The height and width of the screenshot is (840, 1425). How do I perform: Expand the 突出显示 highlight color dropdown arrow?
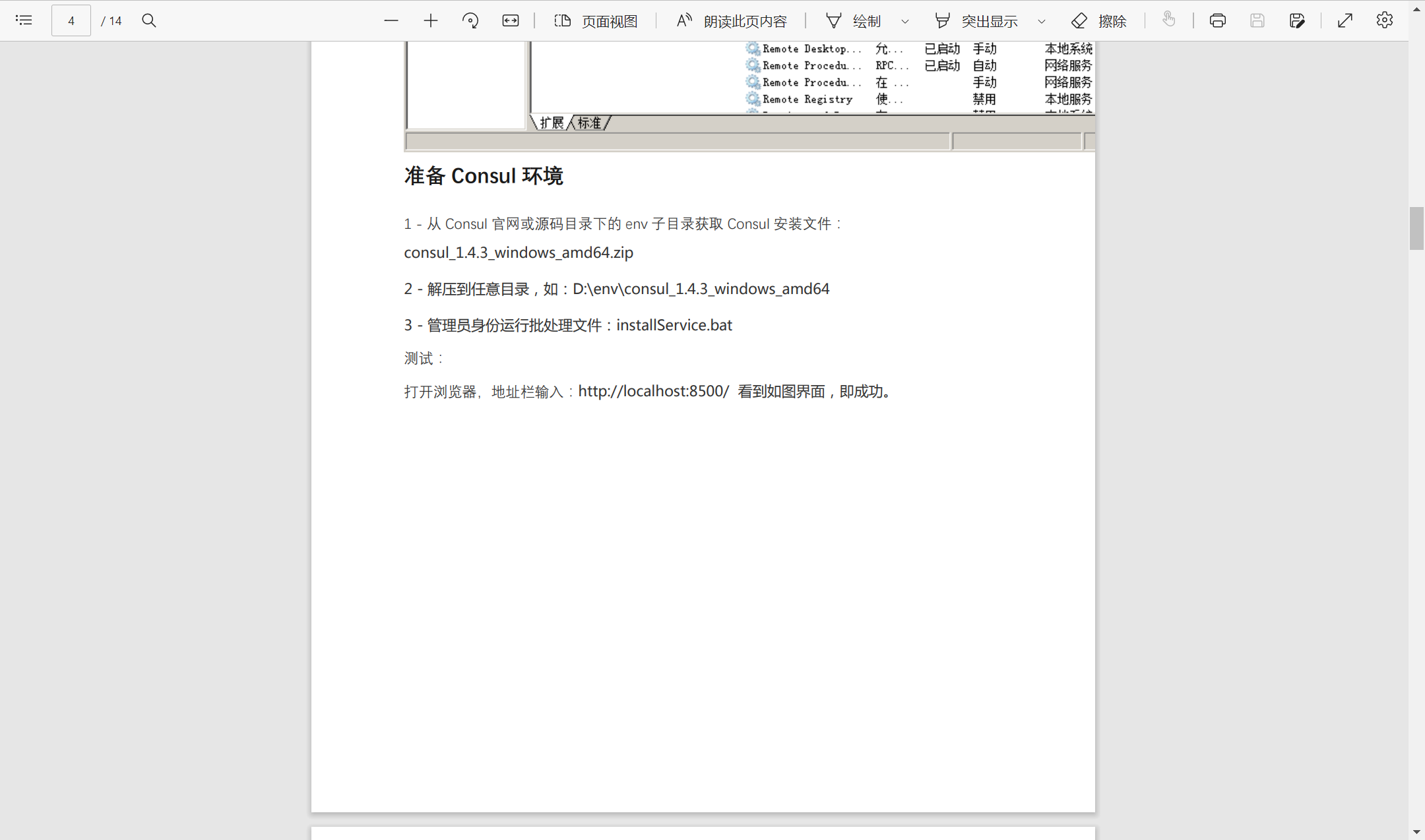click(1042, 21)
